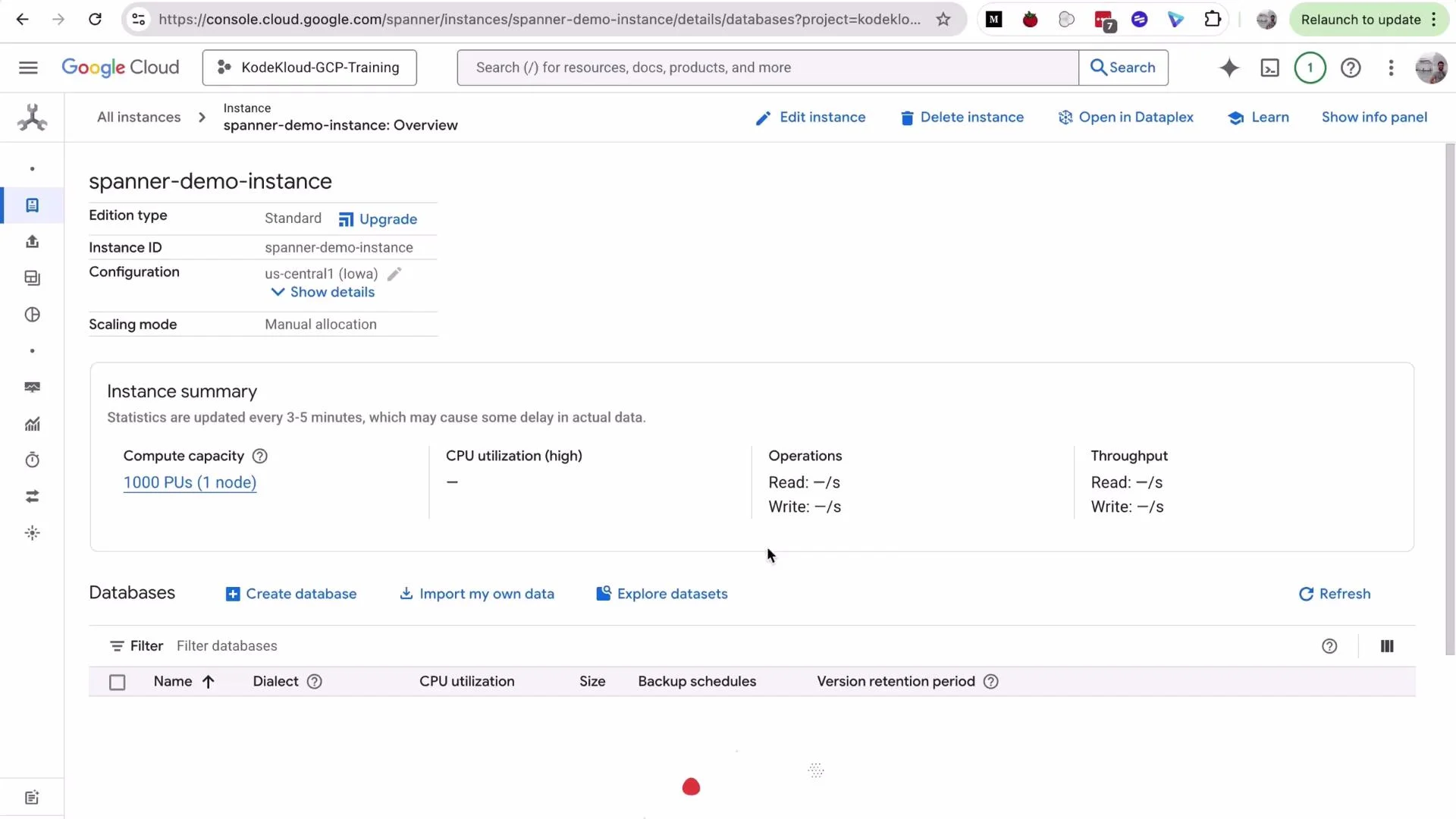Click Open in Dataplex
The width and height of the screenshot is (1456, 819).
(1125, 118)
